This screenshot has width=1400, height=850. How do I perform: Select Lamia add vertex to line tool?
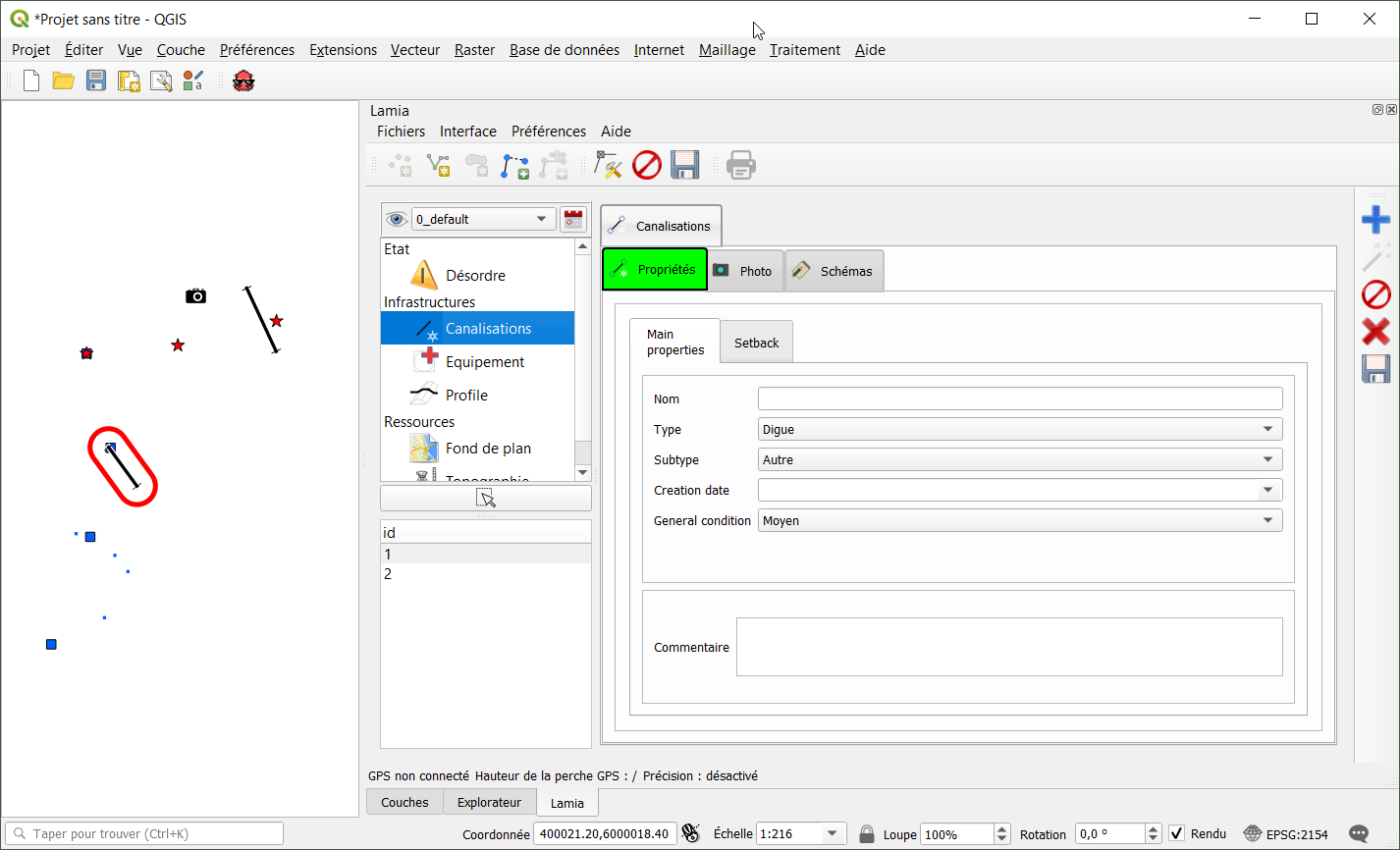514,166
